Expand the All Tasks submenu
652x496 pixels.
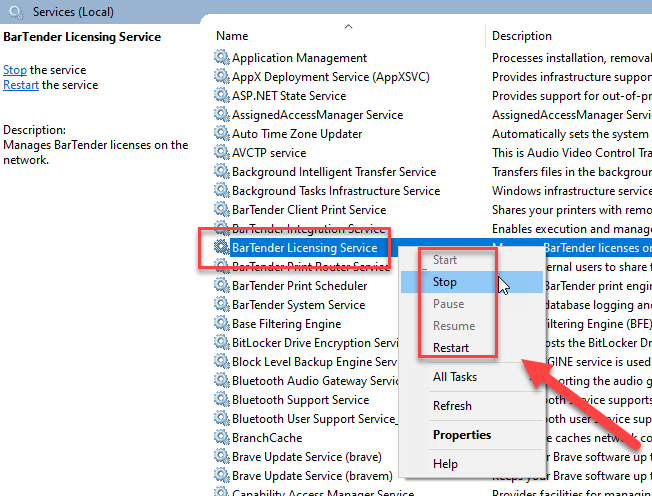click(455, 377)
